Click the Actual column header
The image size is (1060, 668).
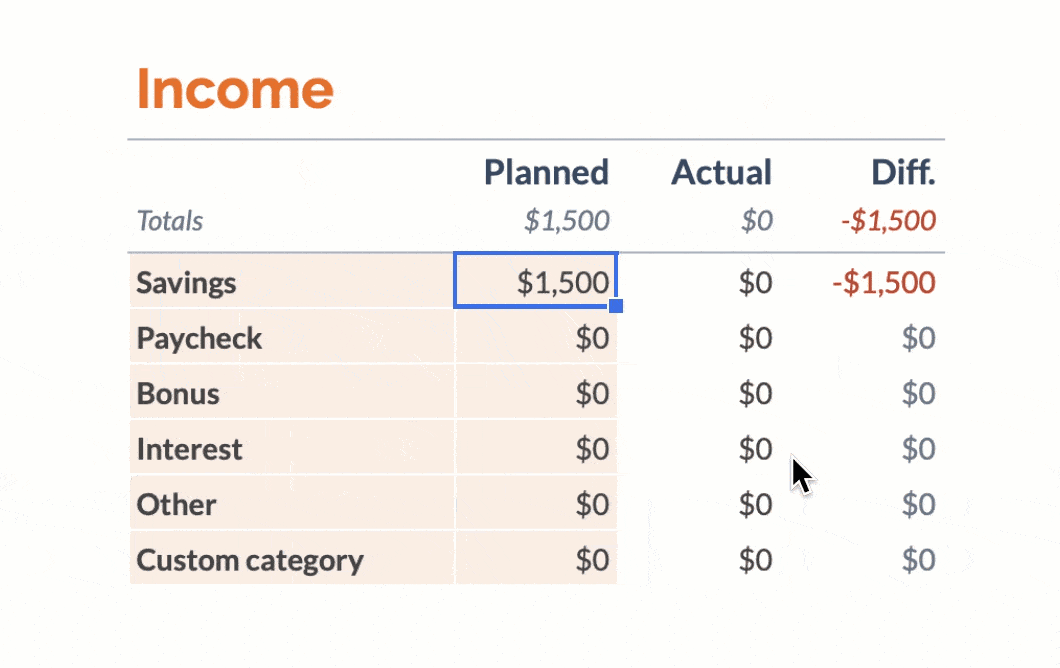[721, 172]
